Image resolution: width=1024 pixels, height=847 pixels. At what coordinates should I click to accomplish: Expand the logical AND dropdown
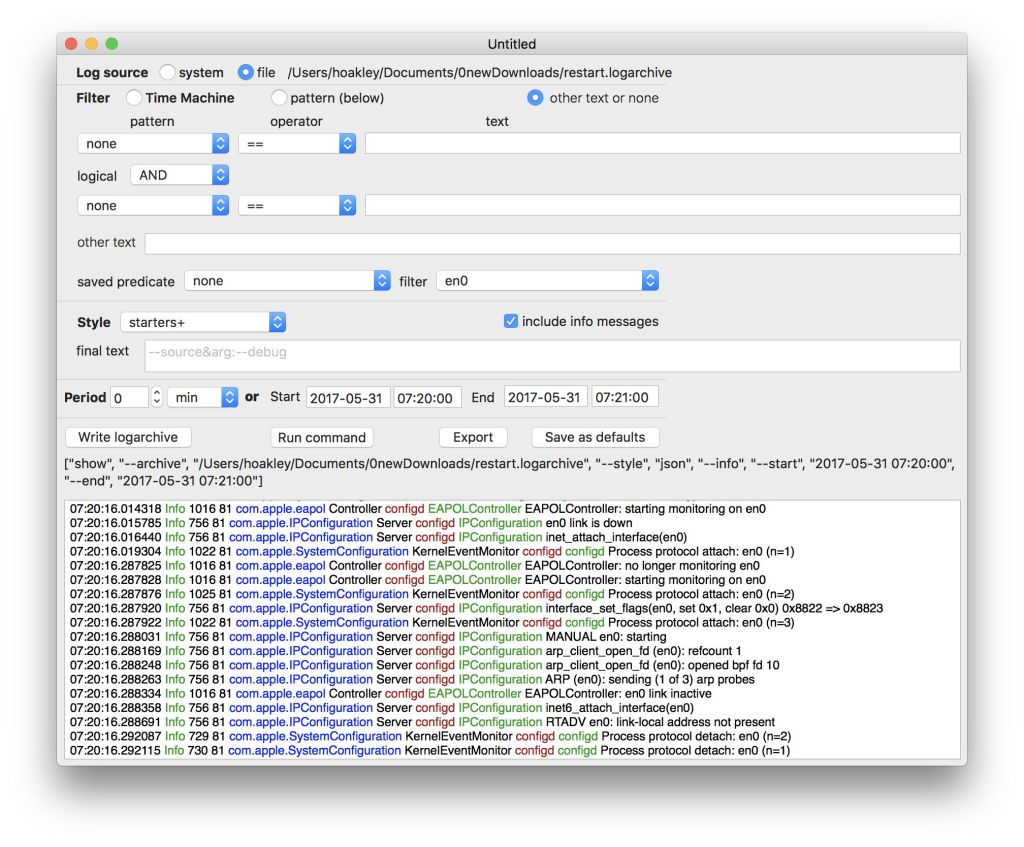(179, 175)
